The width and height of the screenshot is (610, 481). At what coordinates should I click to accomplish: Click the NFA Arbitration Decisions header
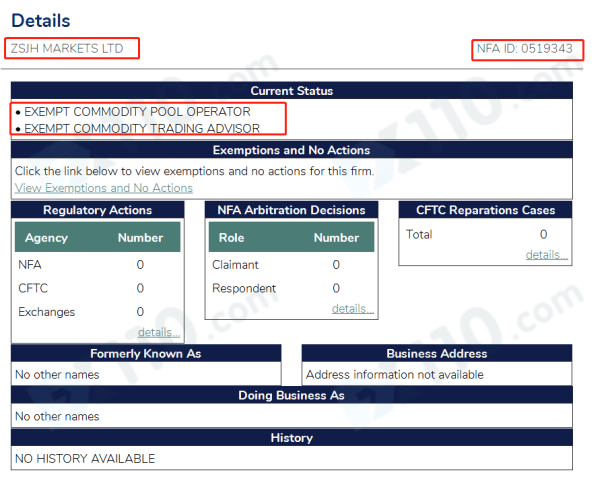tap(291, 210)
